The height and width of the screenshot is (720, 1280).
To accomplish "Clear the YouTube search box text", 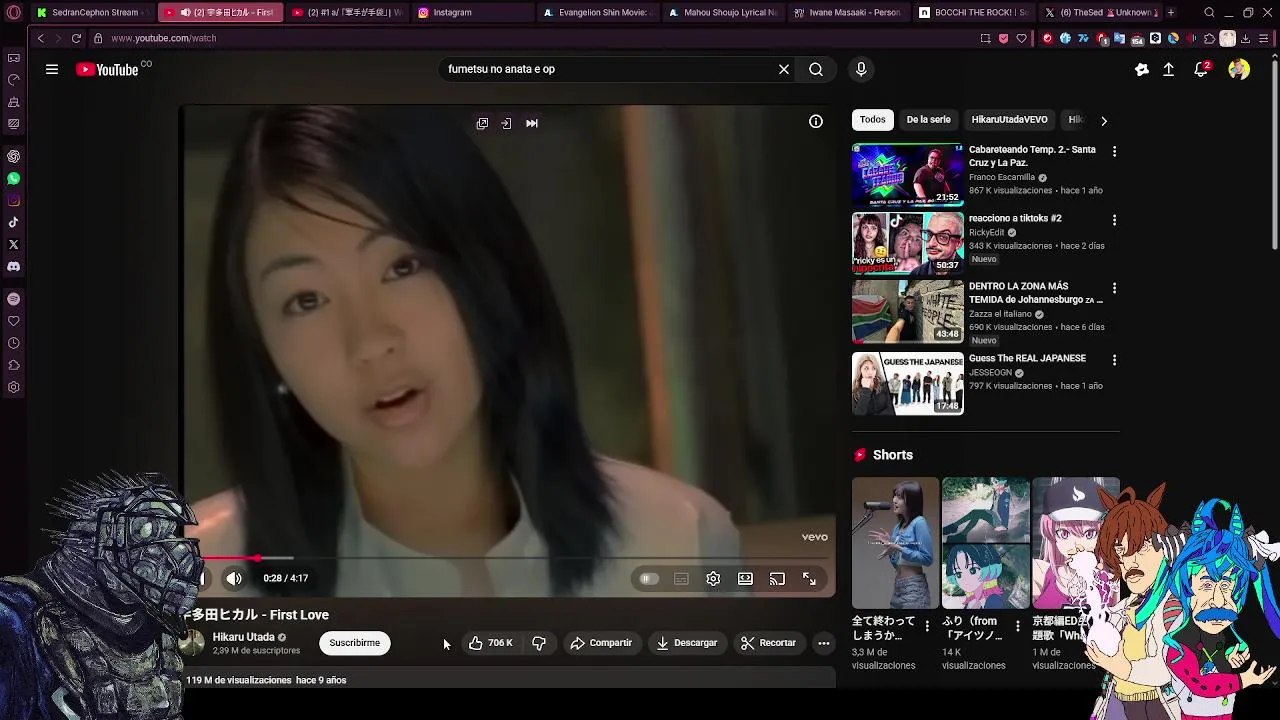I will (784, 69).
